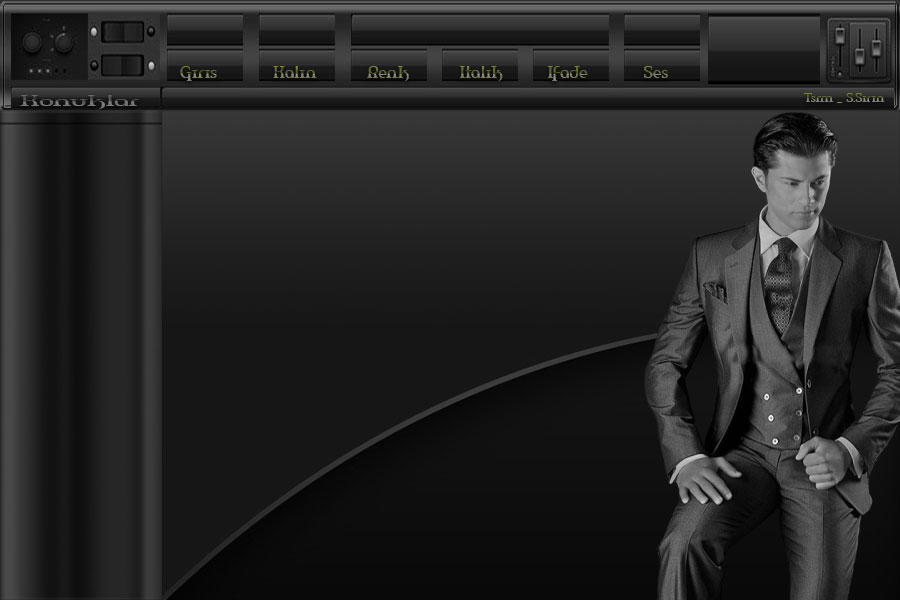Click the wide blank bar above Italik
Image resolution: width=900 pixels, height=600 pixels.
(x=480, y=30)
